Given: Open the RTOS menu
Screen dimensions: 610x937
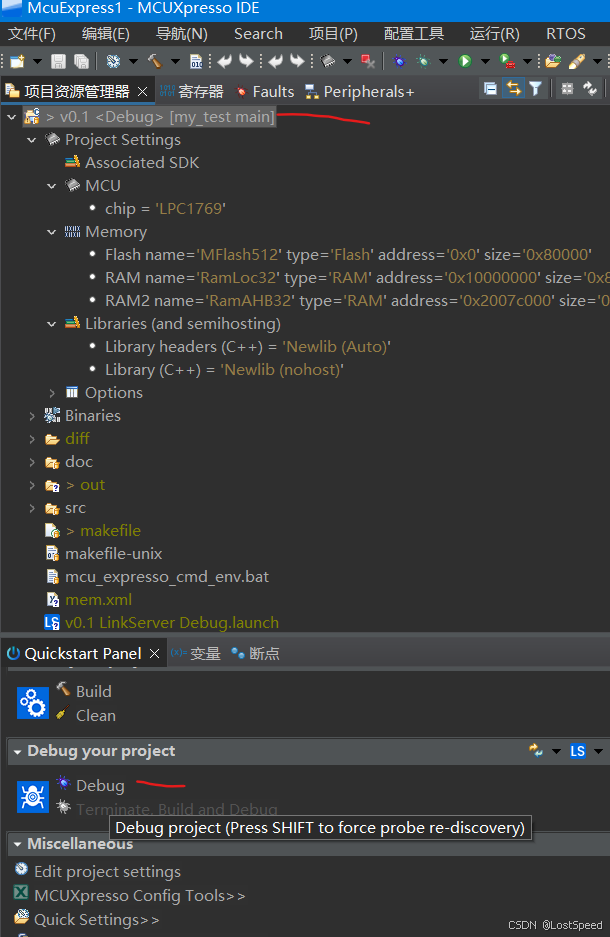Looking at the screenshot, I should click(565, 34).
